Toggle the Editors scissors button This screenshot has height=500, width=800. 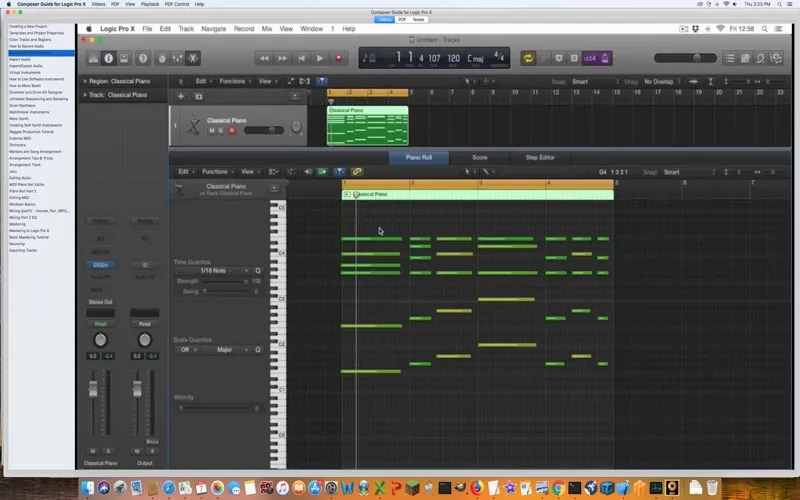[193, 58]
